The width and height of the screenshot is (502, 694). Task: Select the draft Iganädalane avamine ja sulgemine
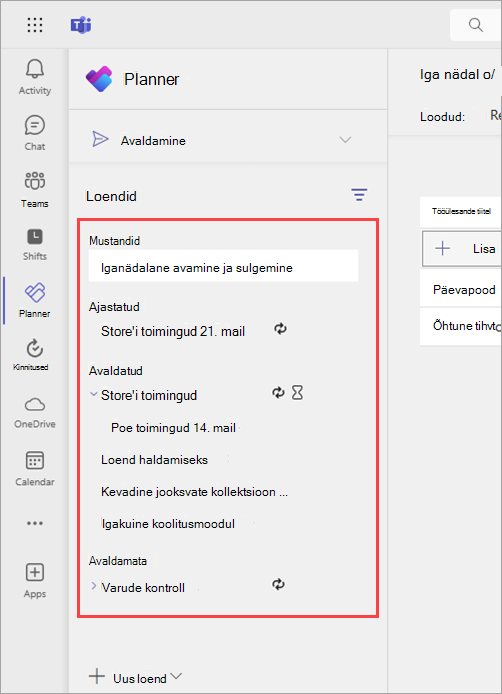coord(224,268)
